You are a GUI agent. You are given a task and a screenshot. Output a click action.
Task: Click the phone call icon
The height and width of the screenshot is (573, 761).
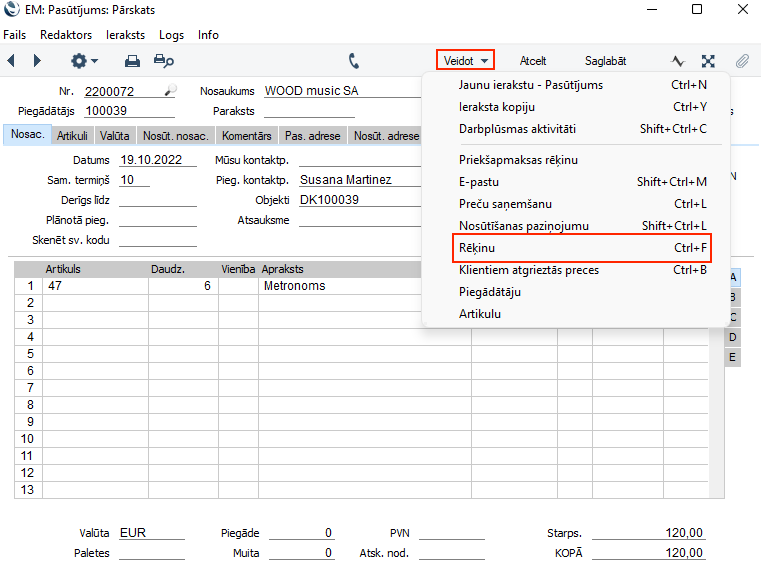click(354, 61)
